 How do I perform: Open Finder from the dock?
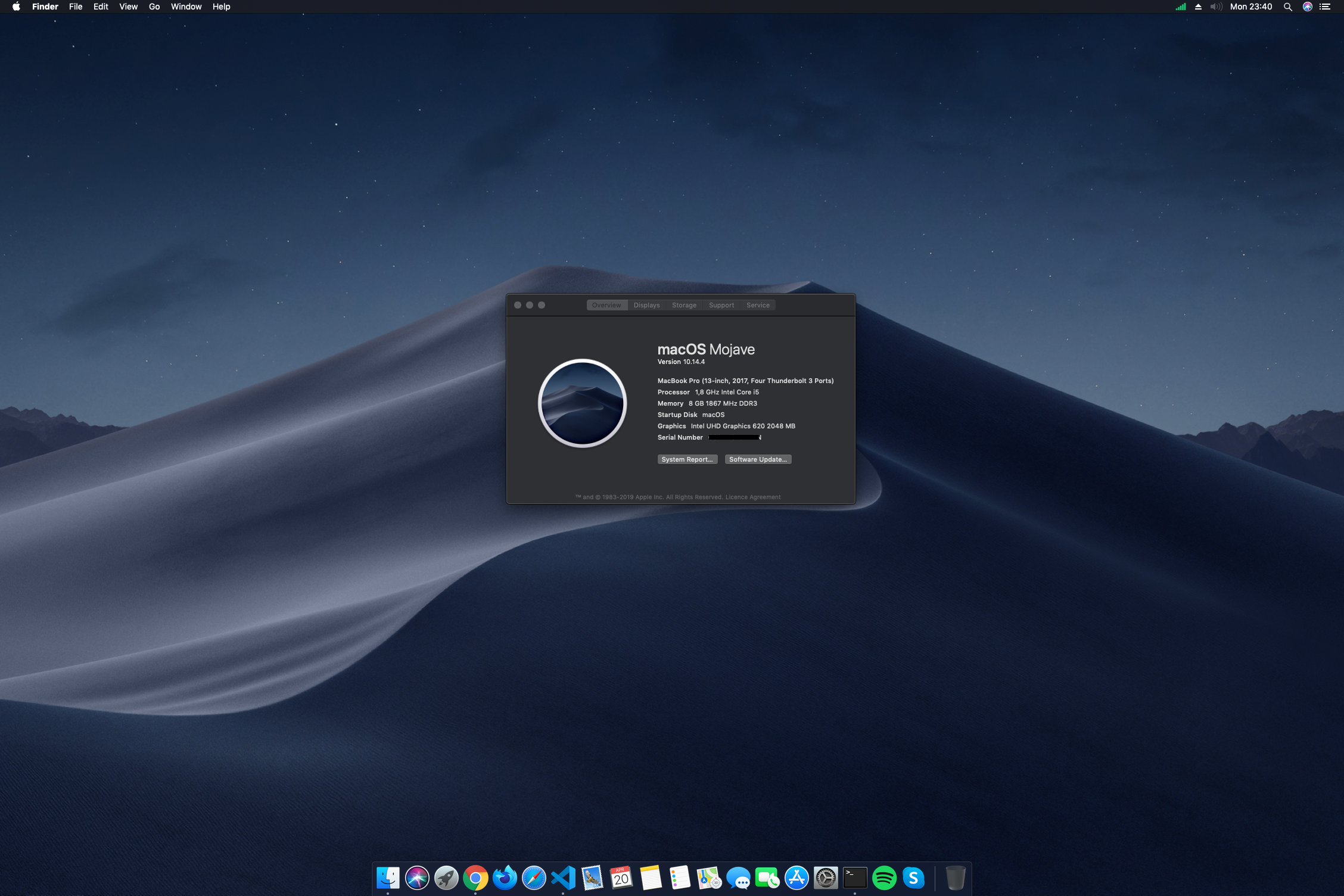[391, 878]
